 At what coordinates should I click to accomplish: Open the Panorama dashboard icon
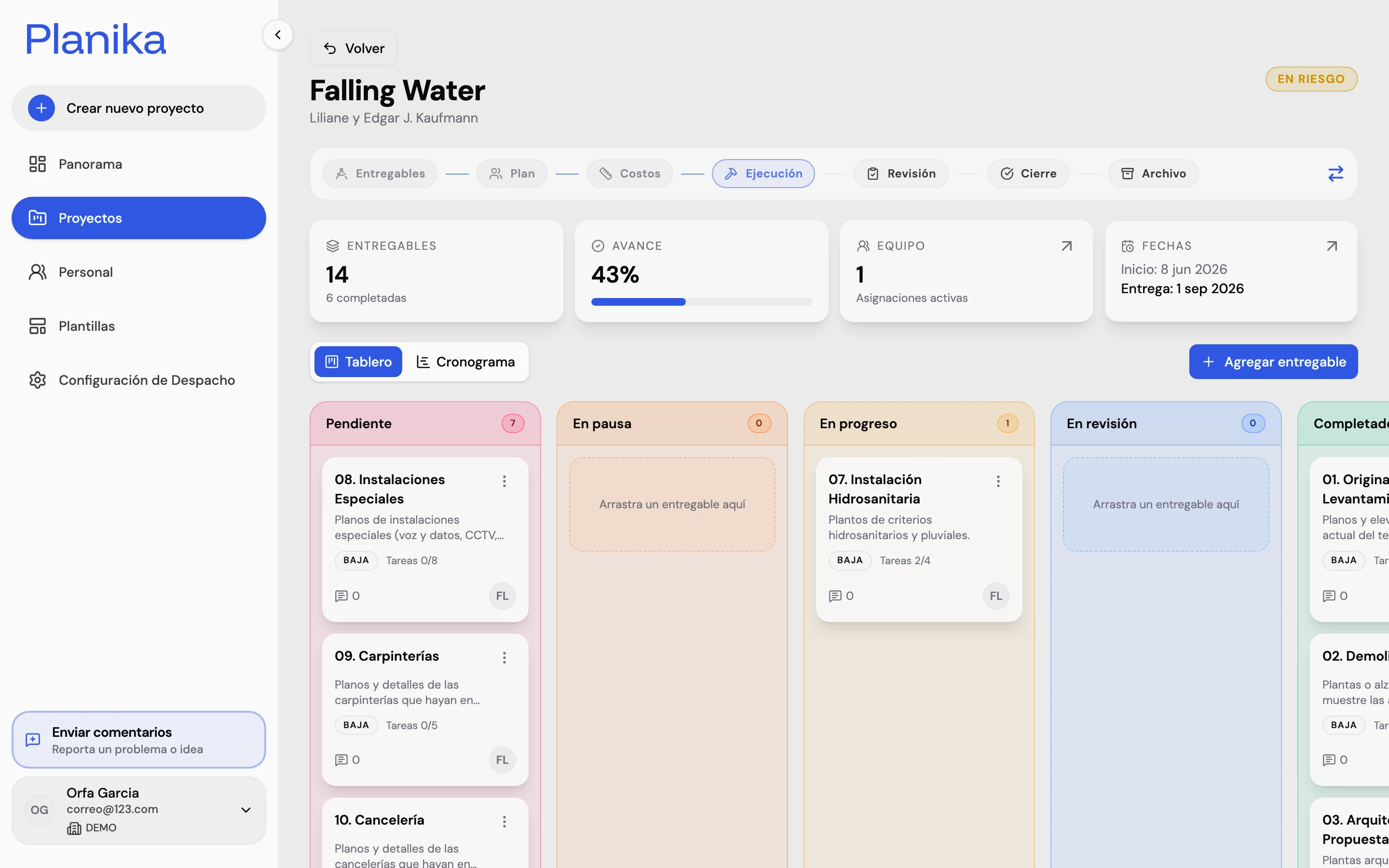coord(37,164)
